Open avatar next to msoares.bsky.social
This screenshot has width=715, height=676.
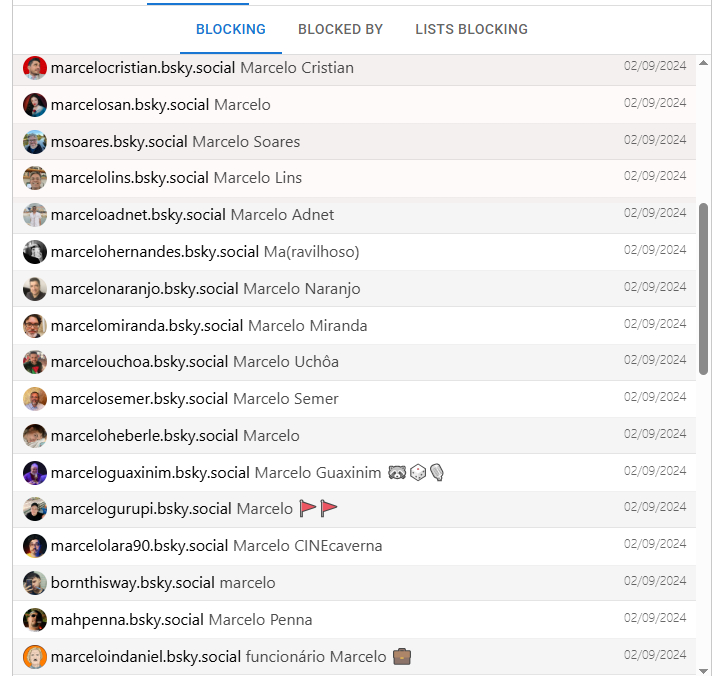[35, 142]
